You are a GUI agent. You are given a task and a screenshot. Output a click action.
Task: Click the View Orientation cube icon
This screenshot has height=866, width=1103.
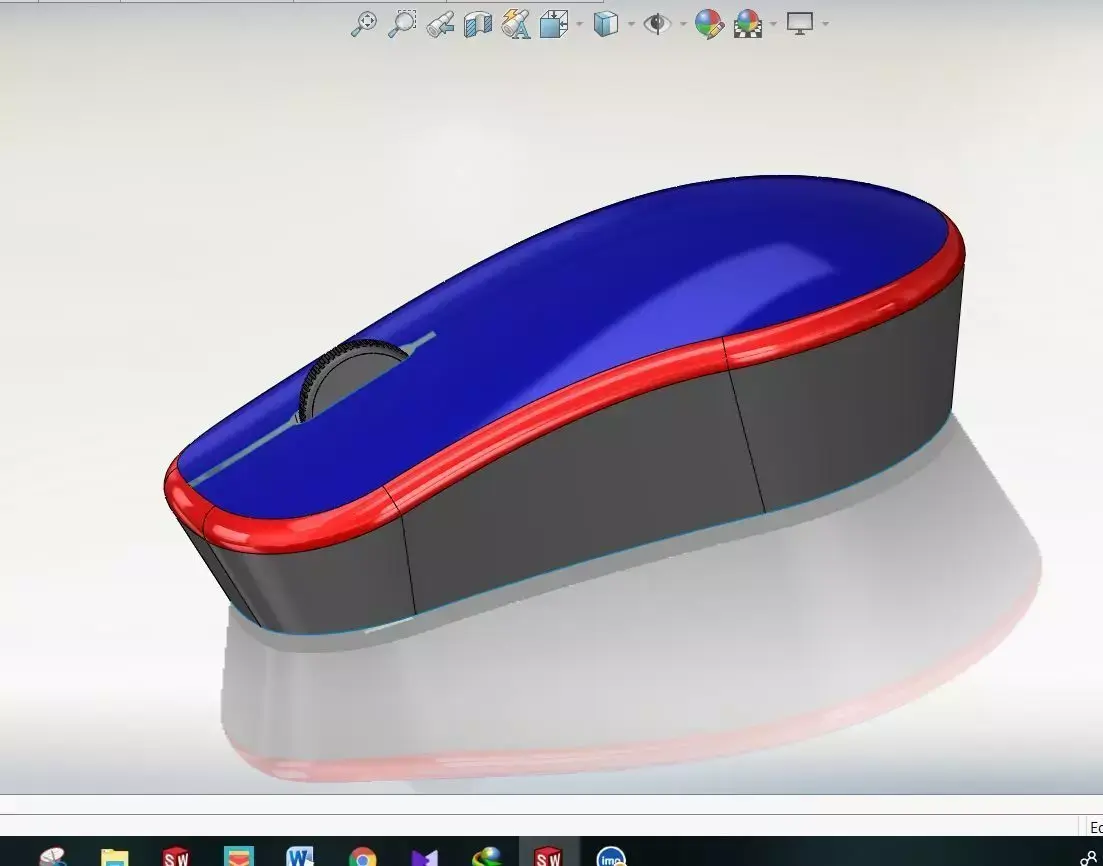click(x=554, y=24)
